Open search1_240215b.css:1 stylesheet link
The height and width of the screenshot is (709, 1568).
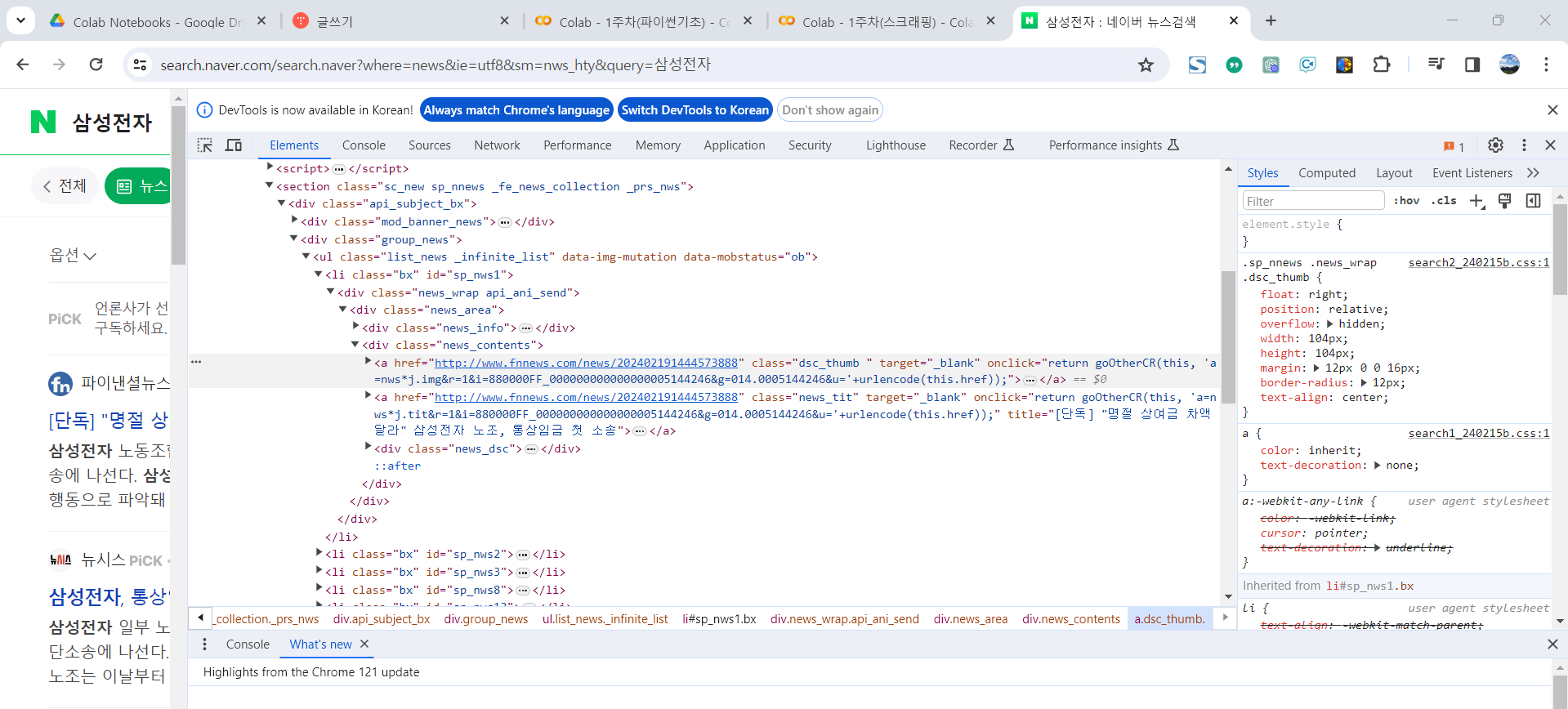pyautogui.click(x=1478, y=434)
